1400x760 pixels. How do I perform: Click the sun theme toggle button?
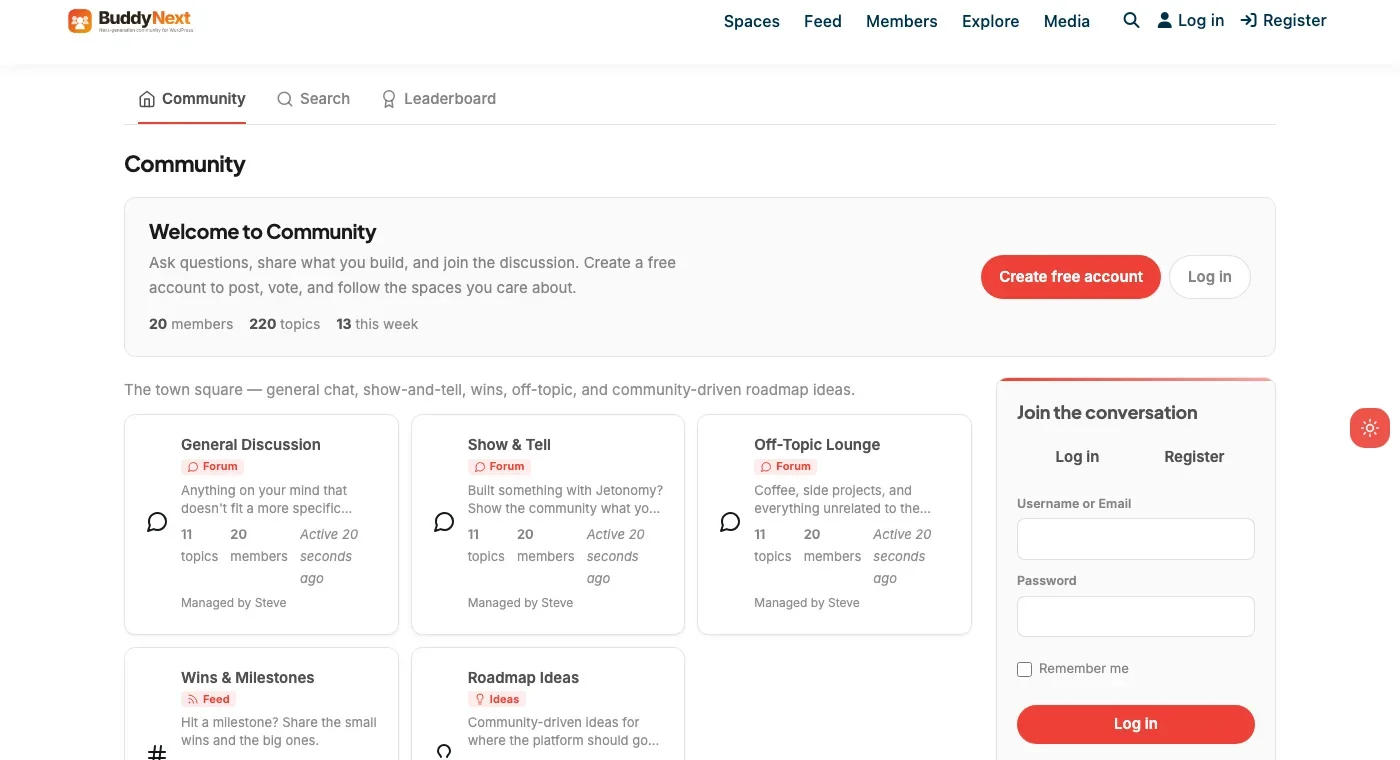click(x=1370, y=428)
